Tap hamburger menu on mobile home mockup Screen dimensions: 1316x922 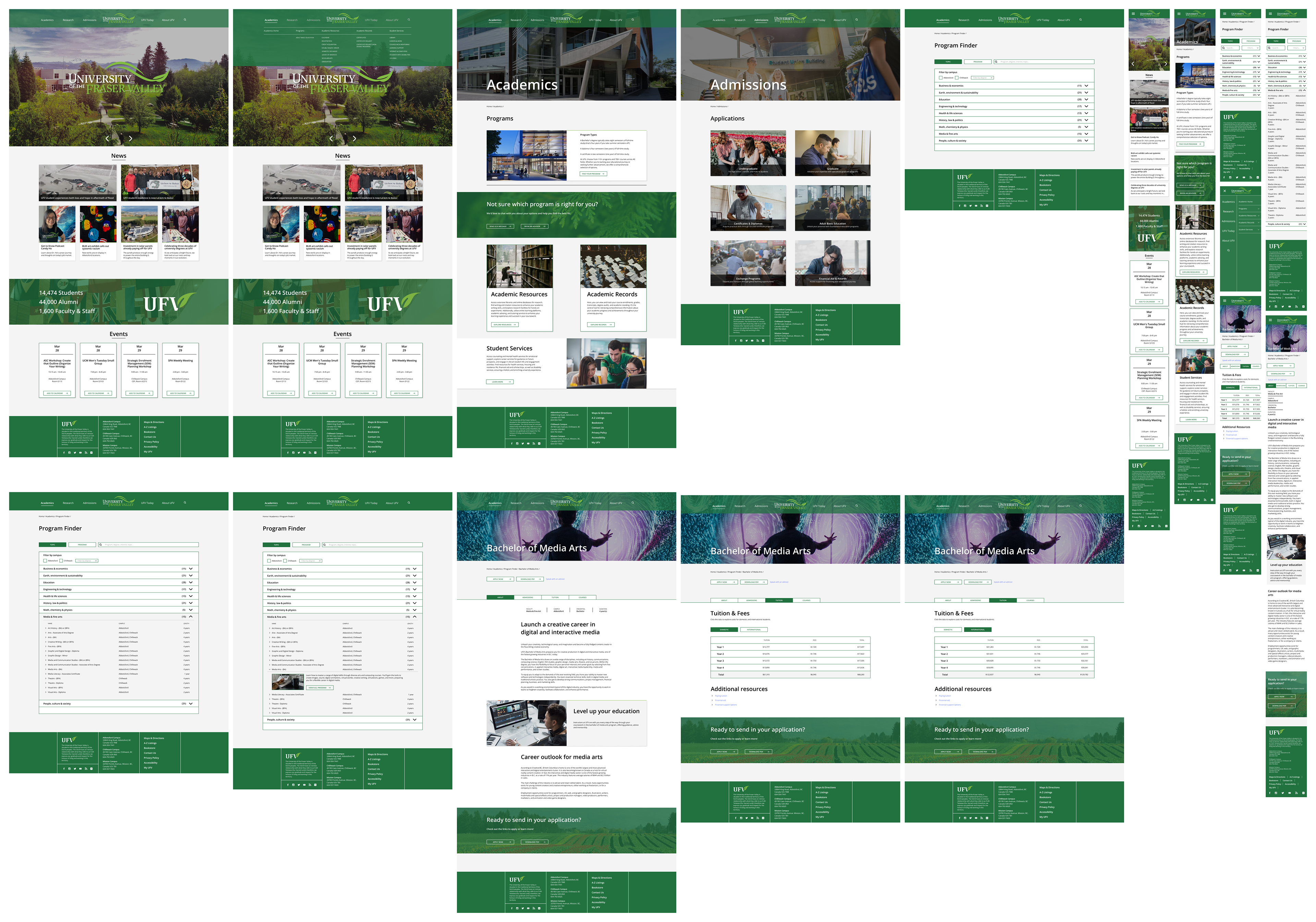pyautogui.click(x=1133, y=14)
